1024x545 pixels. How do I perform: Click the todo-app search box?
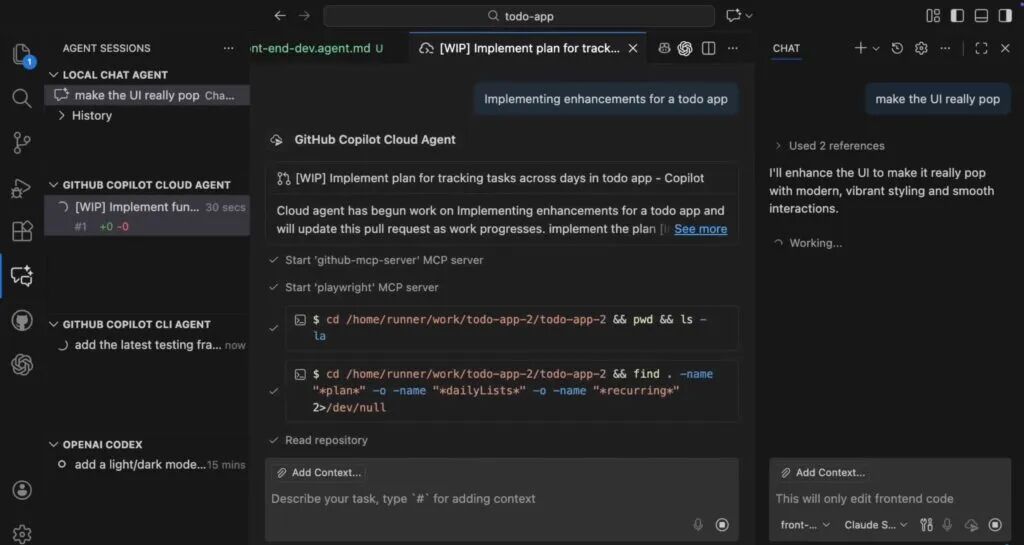519,16
